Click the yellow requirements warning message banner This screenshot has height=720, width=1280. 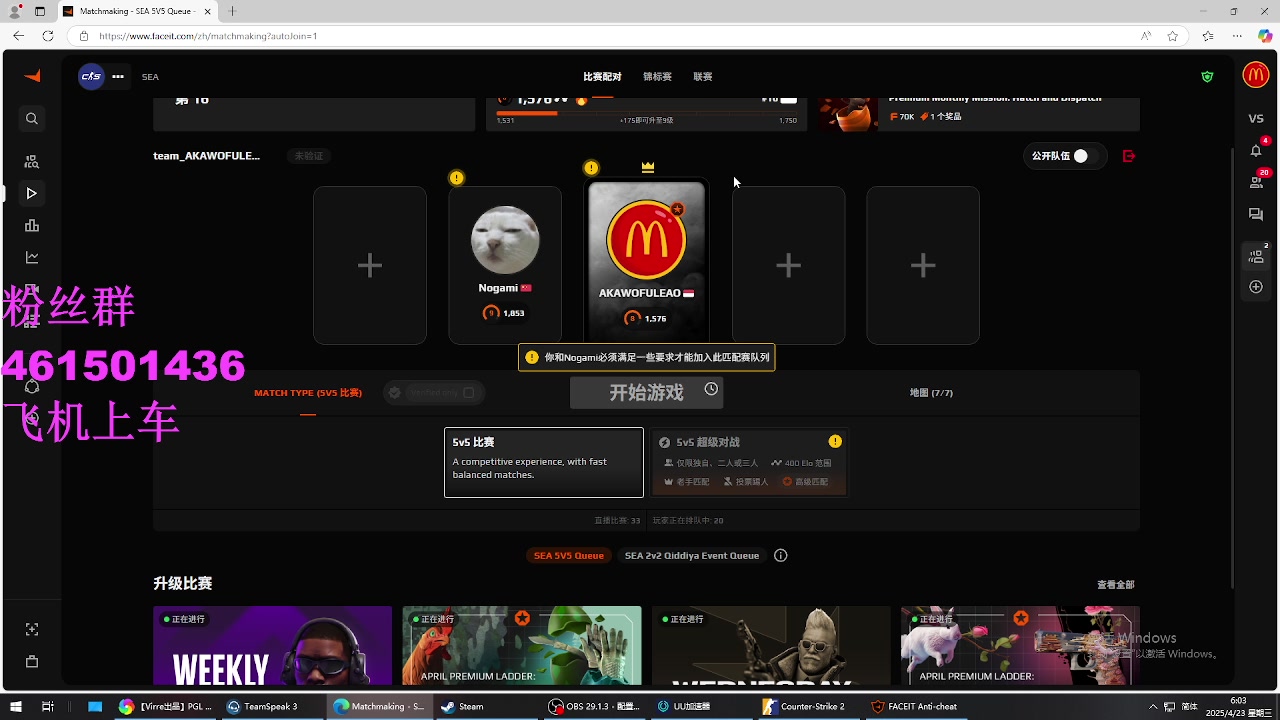646,357
